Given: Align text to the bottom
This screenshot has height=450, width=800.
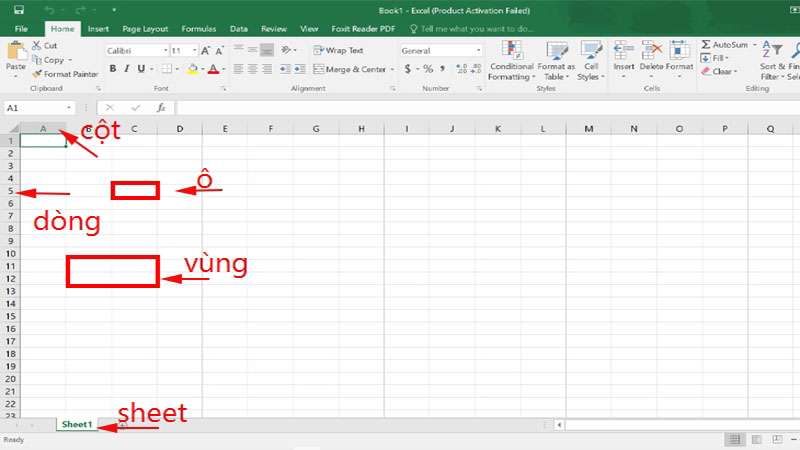Looking at the screenshot, I should click(x=267, y=49).
